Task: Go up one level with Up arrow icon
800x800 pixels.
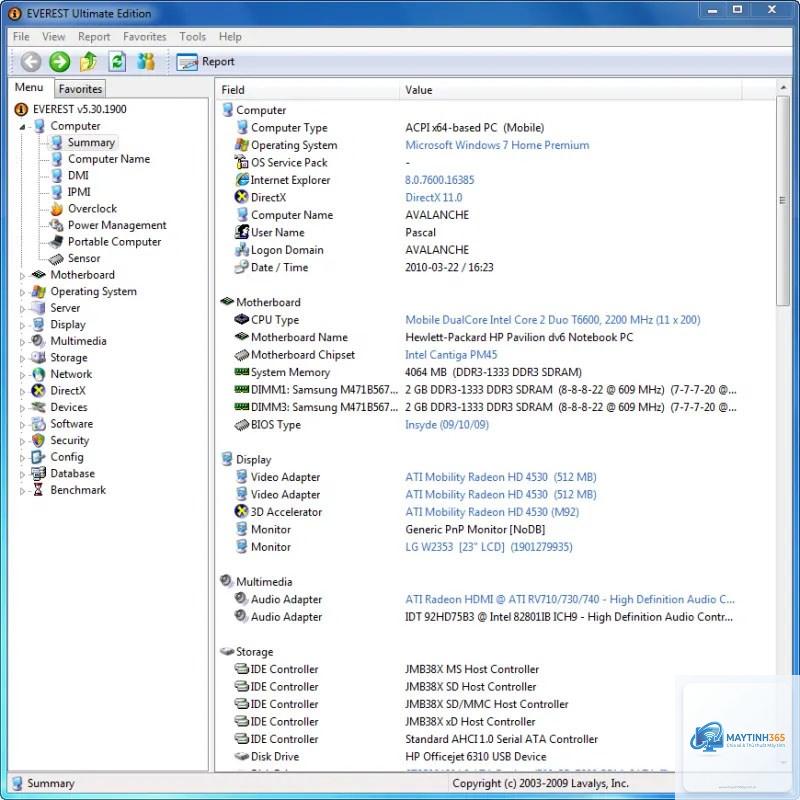Action: tap(88, 62)
